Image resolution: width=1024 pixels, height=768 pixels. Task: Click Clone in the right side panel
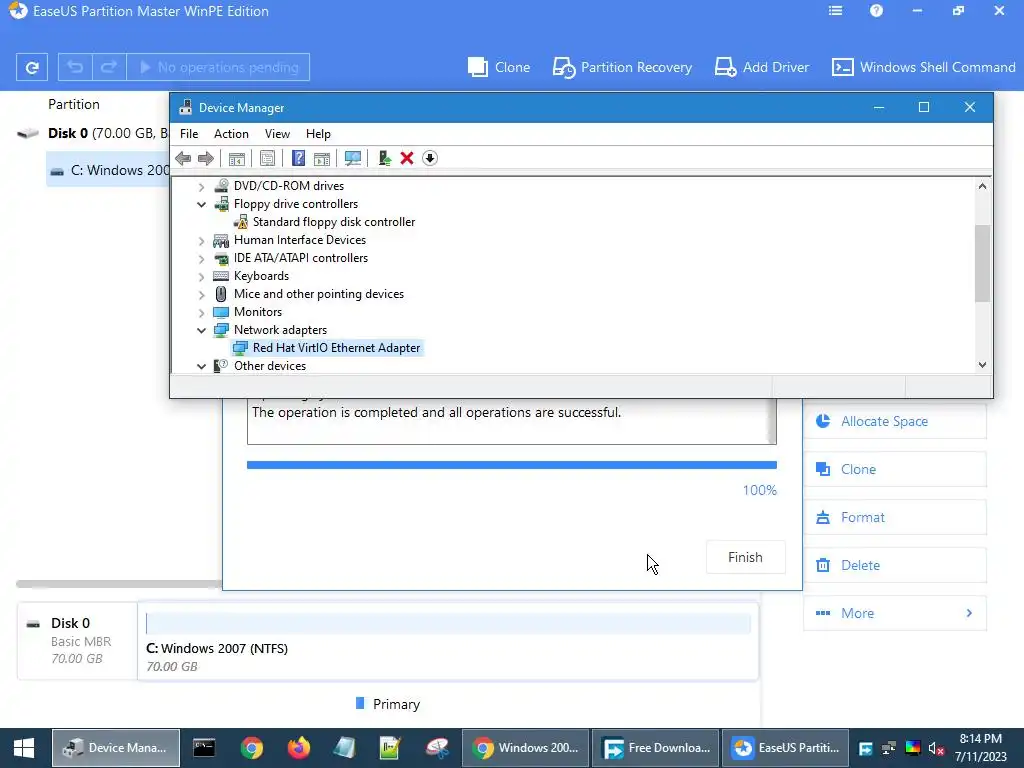895,469
